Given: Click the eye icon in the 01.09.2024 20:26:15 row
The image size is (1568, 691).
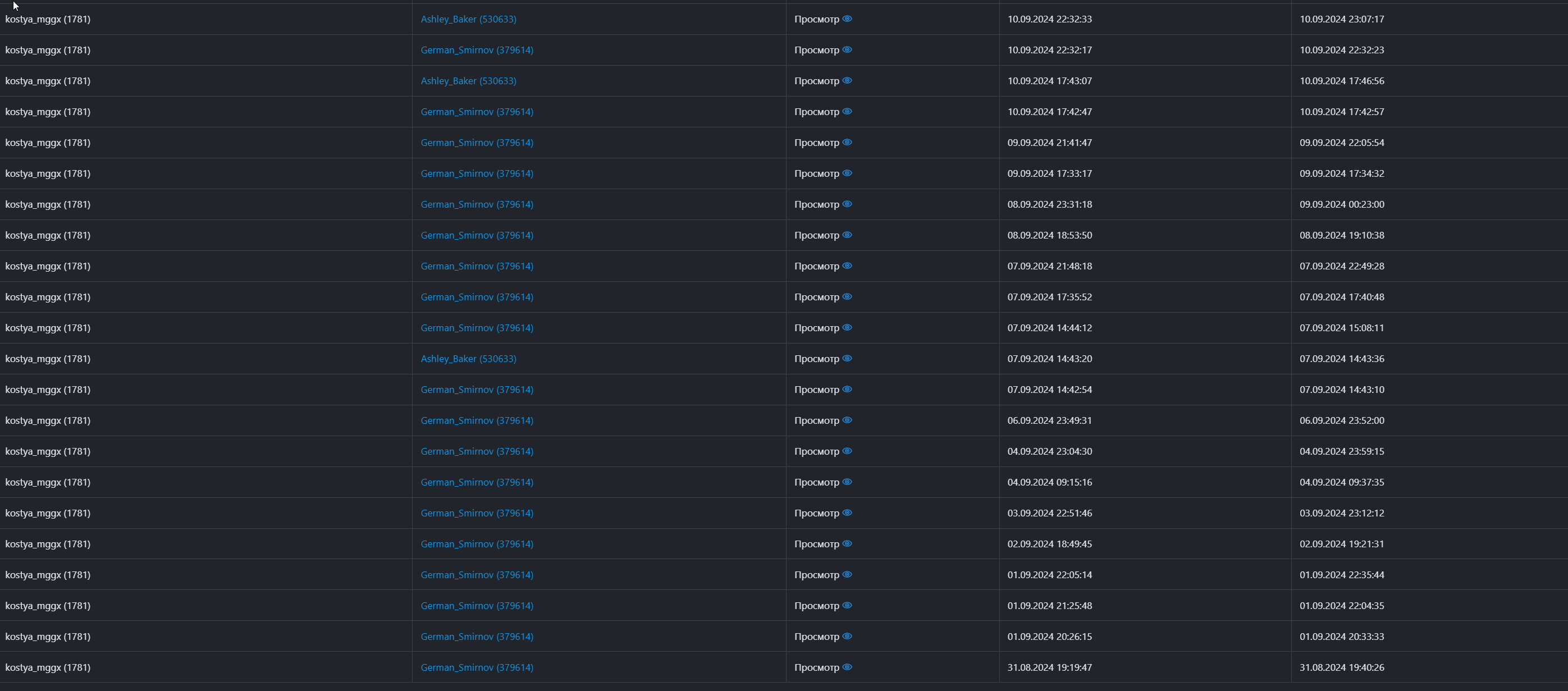Looking at the screenshot, I should pos(847,636).
